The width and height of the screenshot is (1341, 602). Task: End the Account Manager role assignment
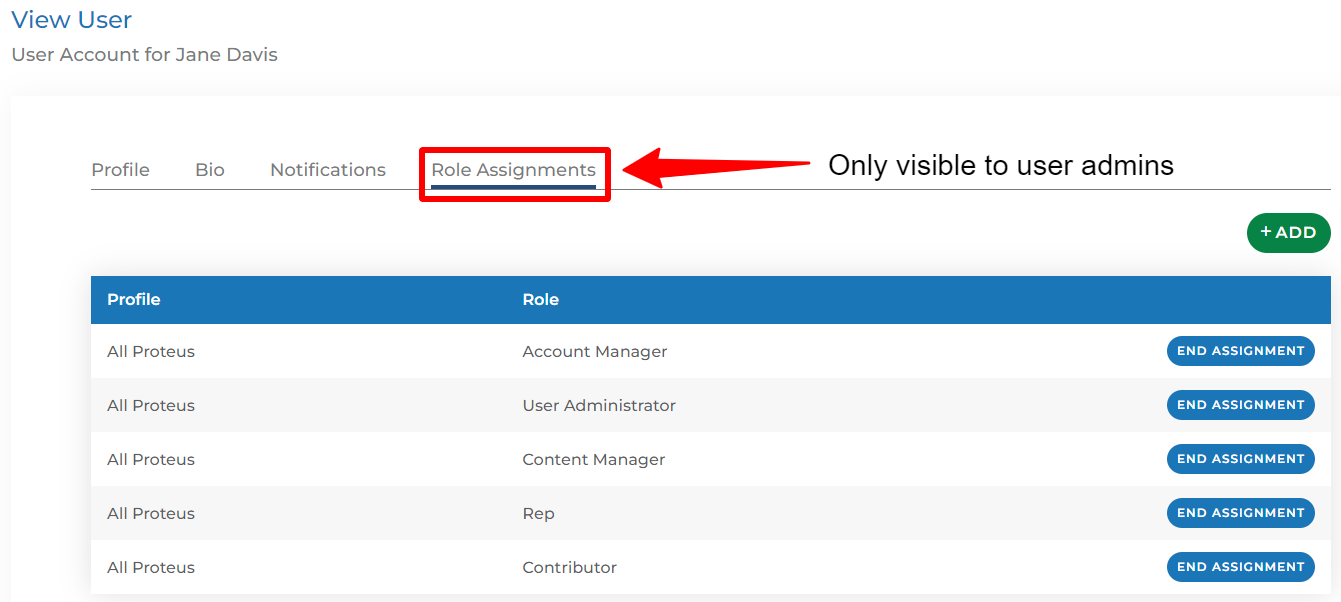(x=1240, y=351)
